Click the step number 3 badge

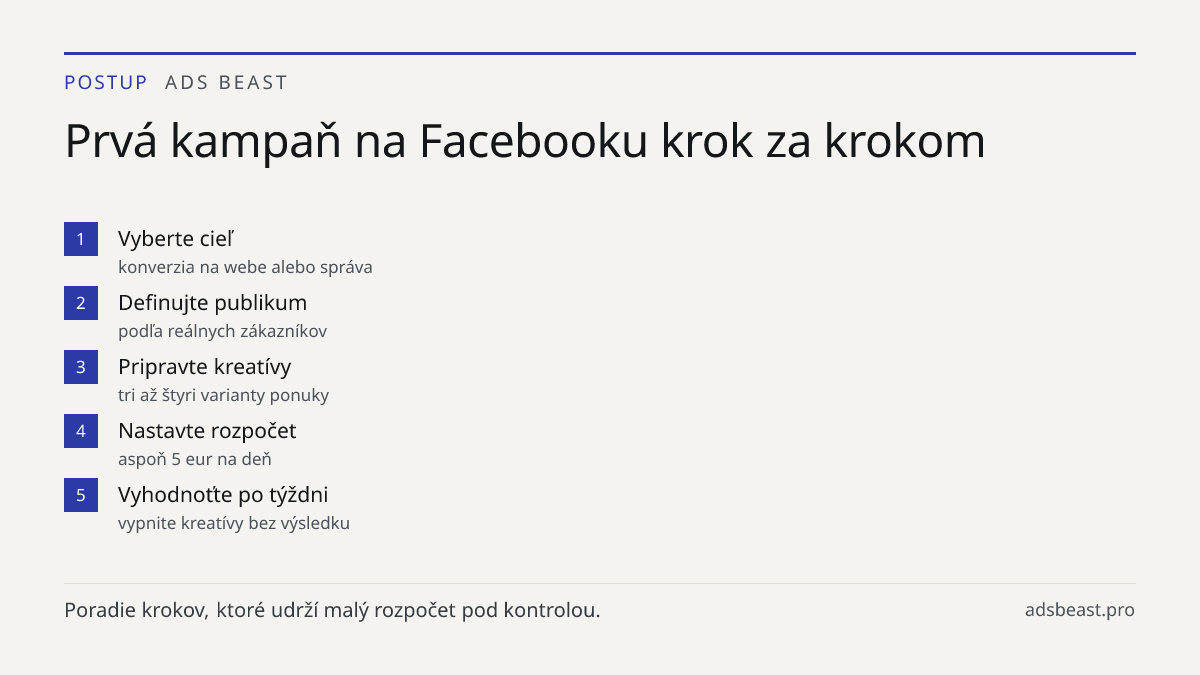(x=81, y=367)
